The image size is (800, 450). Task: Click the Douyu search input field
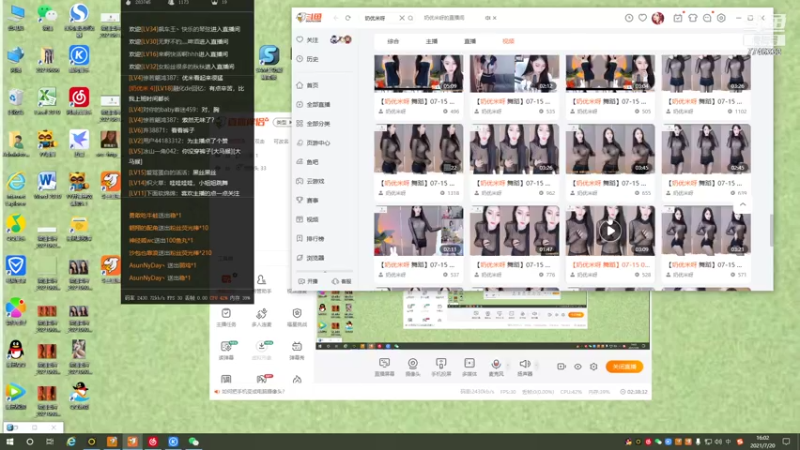(380, 18)
